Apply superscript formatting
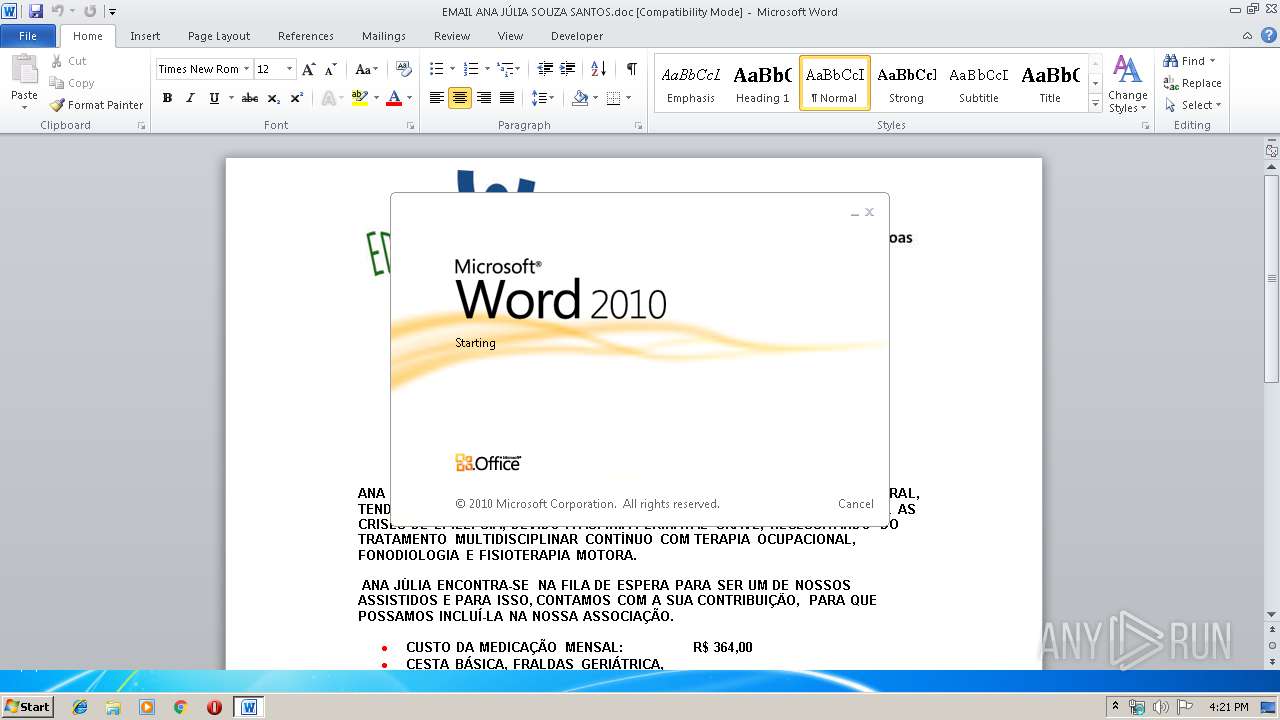 (297, 98)
